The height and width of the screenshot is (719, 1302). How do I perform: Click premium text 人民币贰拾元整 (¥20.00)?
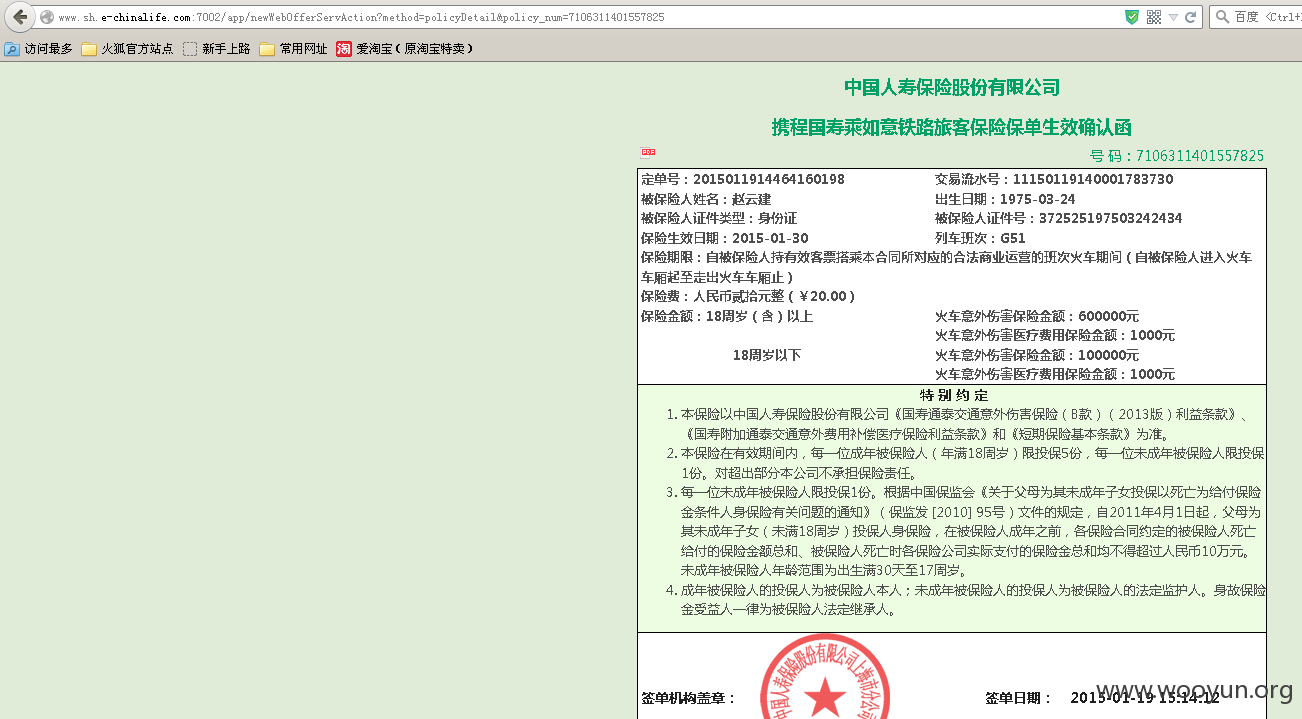pos(775,297)
